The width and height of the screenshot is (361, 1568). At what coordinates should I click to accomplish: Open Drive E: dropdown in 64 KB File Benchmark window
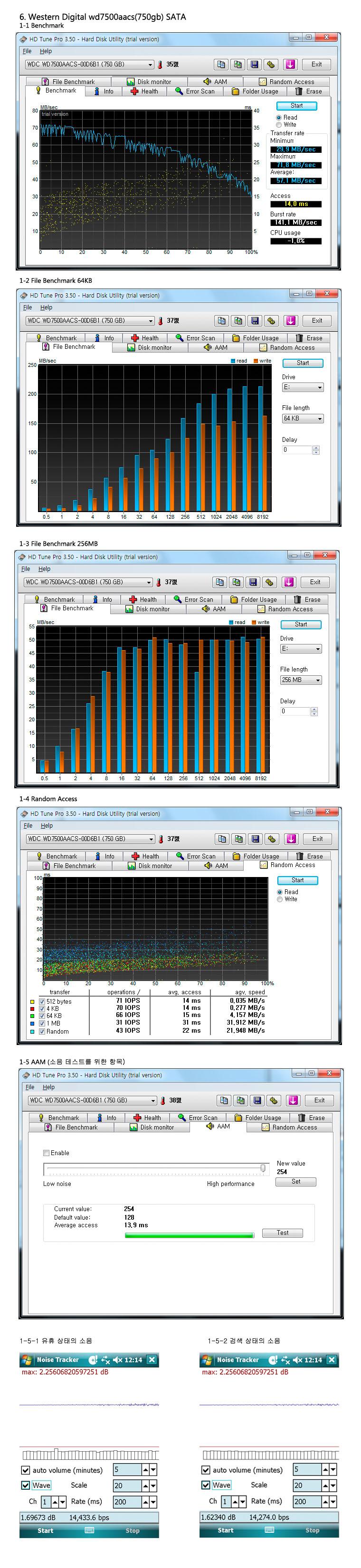tap(303, 387)
